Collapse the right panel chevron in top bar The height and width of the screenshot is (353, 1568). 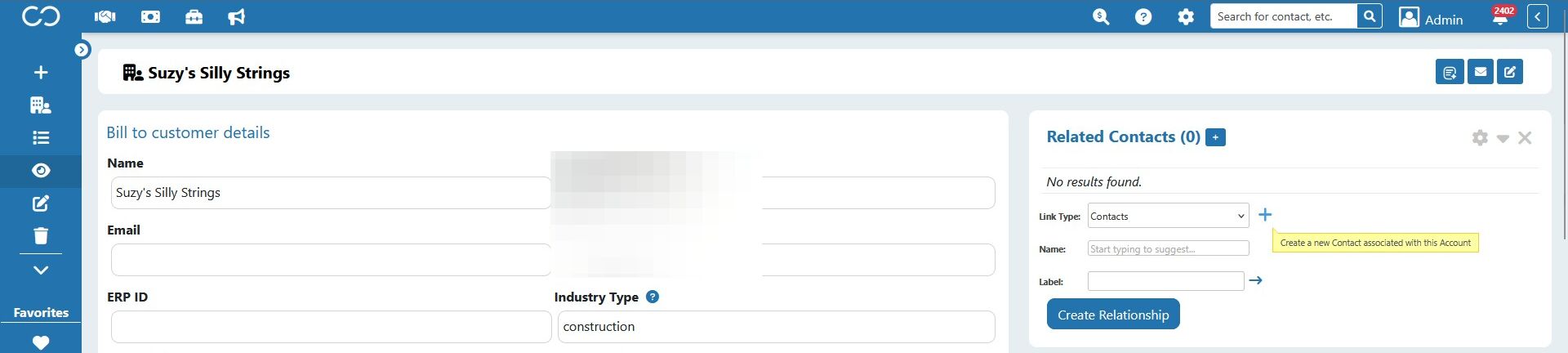pyautogui.click(x=1538, y=16)
